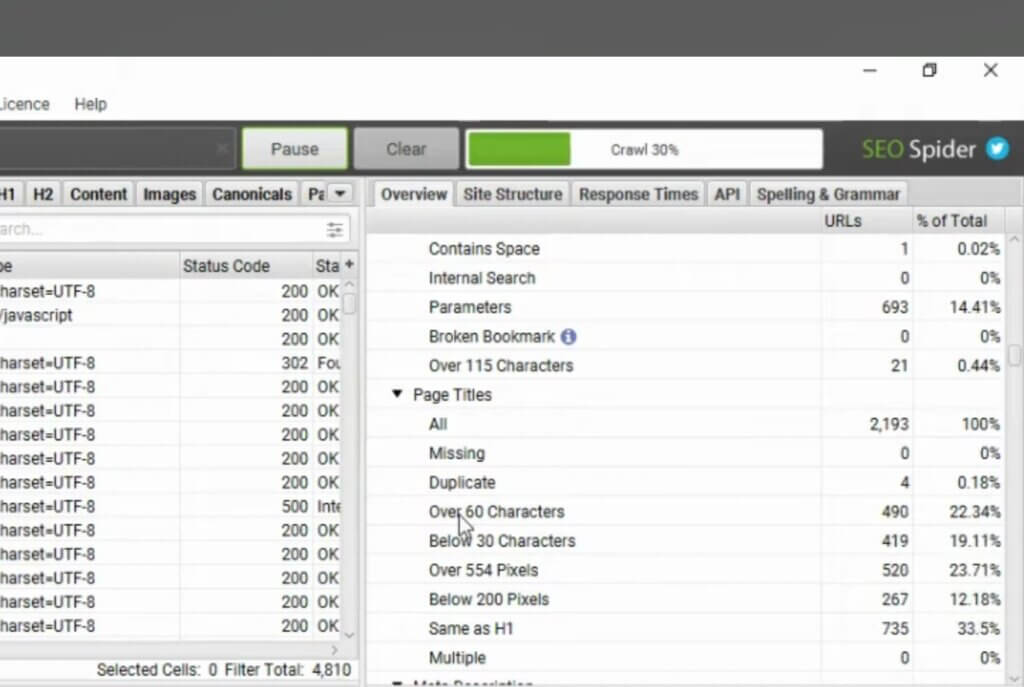Click the 2,193 URLs value
This screenshot has width=1024, height=687.
pos(889,424)
